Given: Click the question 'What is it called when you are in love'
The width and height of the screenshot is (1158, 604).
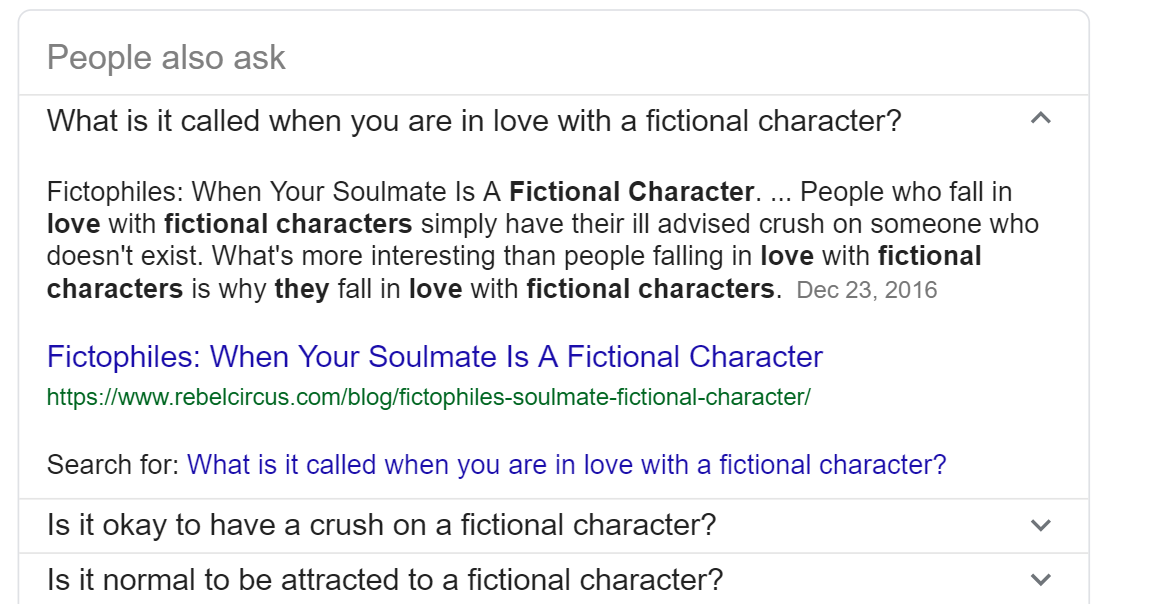Looking at the screenshot, I should pos(474,121).
